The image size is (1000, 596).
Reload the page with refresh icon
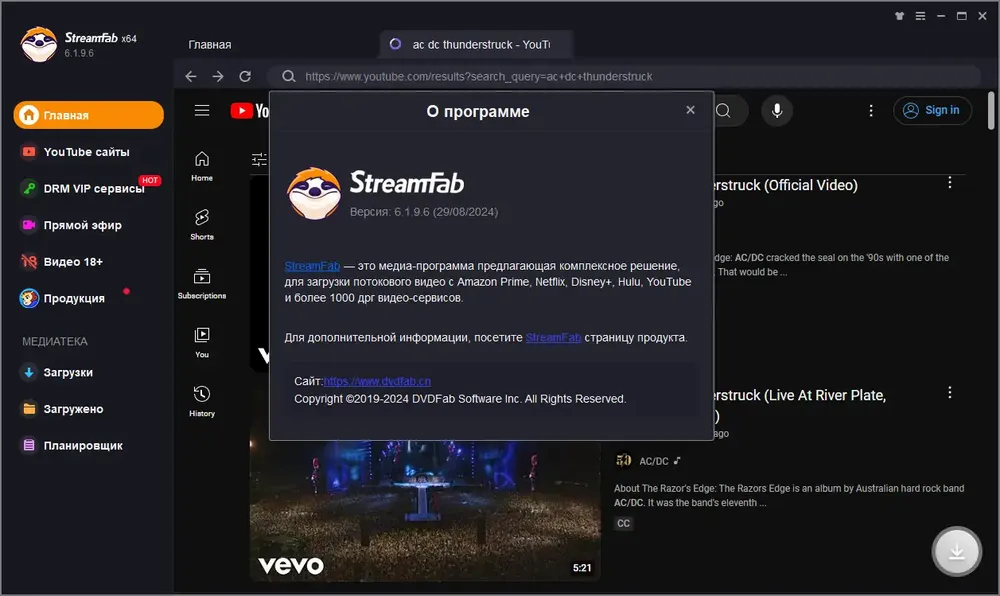(245, 76)
